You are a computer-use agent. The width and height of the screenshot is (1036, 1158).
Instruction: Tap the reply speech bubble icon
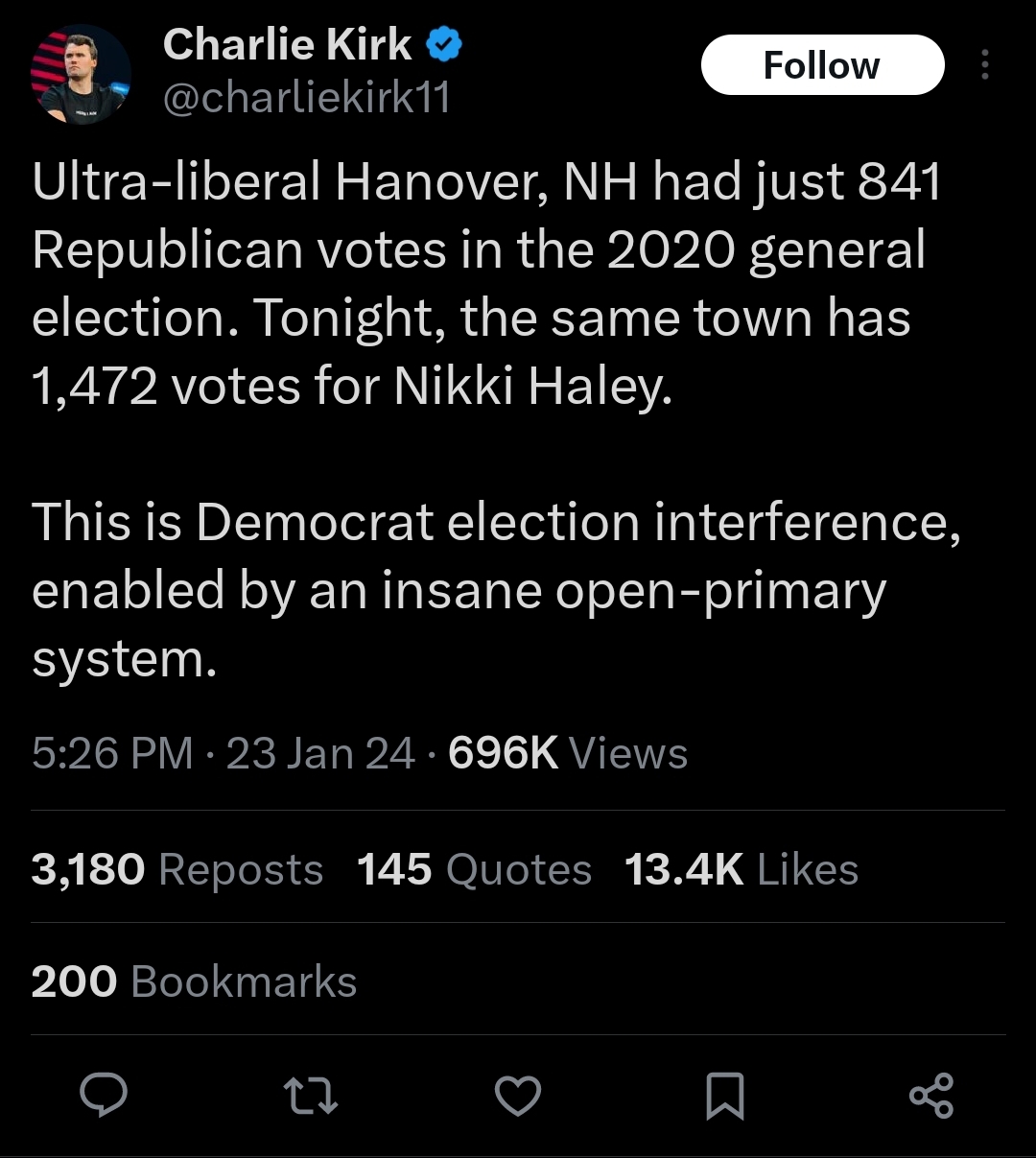pos(104,1096)
